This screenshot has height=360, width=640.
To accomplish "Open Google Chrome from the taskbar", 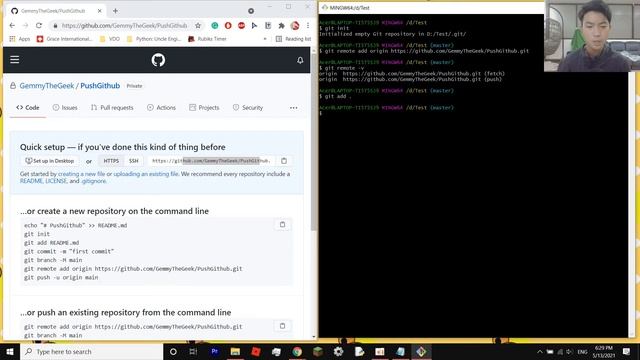I will pyautogui.click(x=297, y=351).
